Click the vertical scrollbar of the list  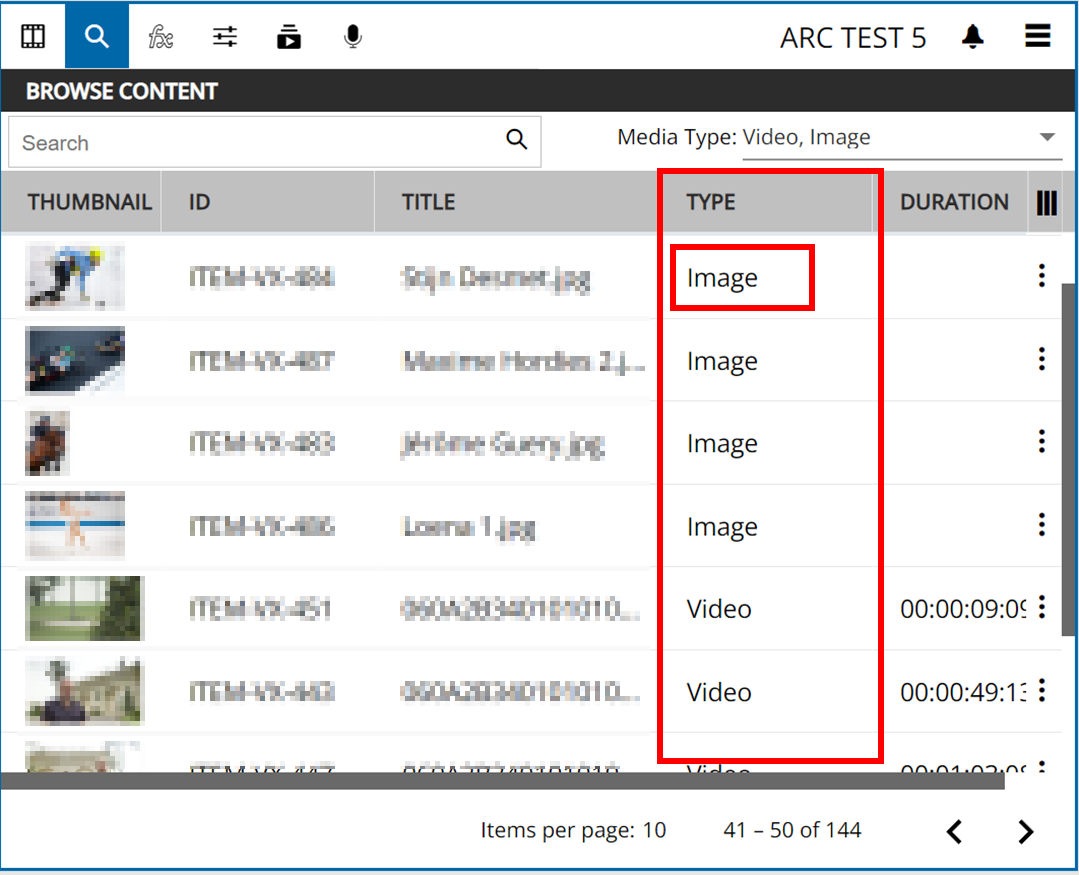(x=1068, y=460)
